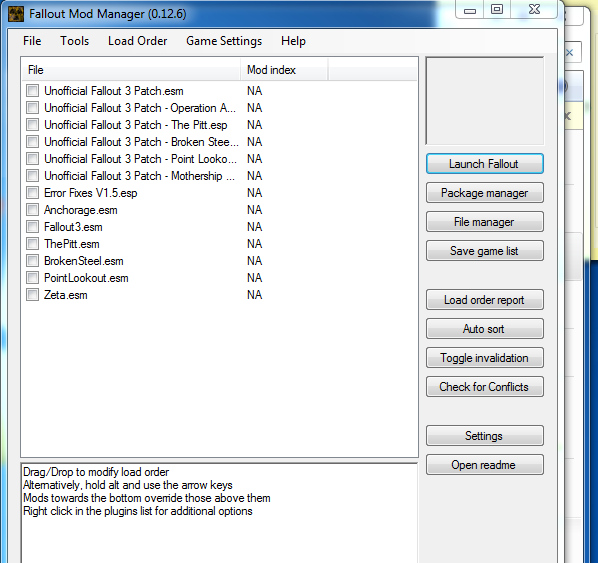Open the Help menu

coord(293,41)
